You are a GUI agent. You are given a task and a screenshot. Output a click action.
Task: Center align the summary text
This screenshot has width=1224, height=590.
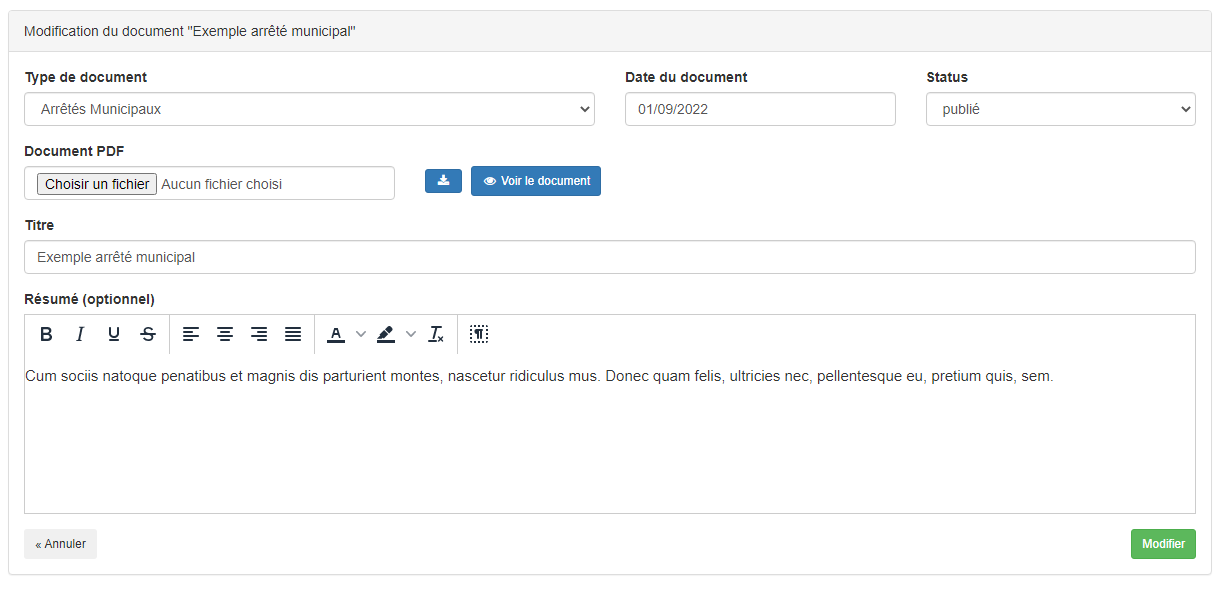[x=225, y=334]
